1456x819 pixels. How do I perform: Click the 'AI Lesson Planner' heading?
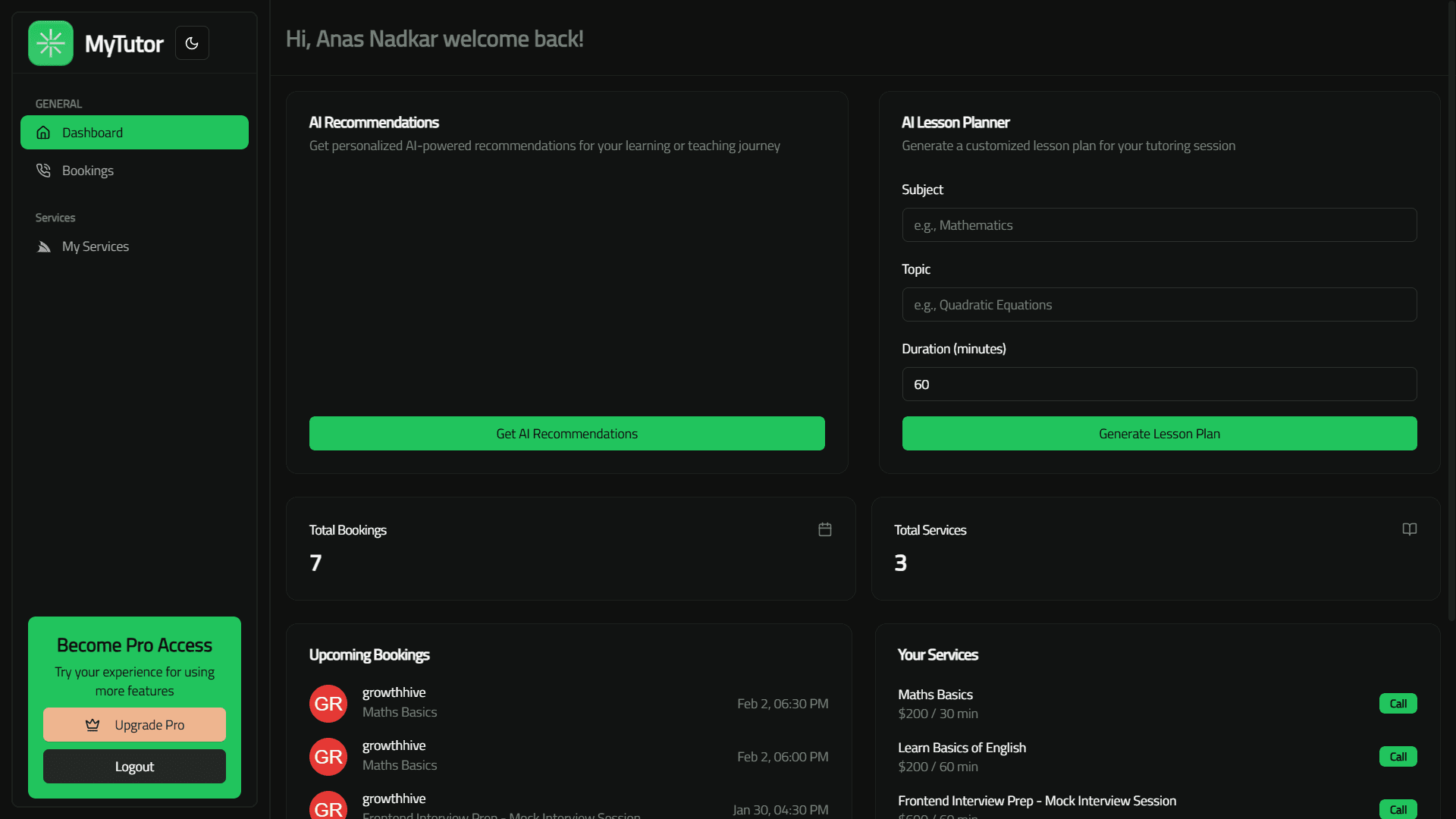(x=955, y=122)
